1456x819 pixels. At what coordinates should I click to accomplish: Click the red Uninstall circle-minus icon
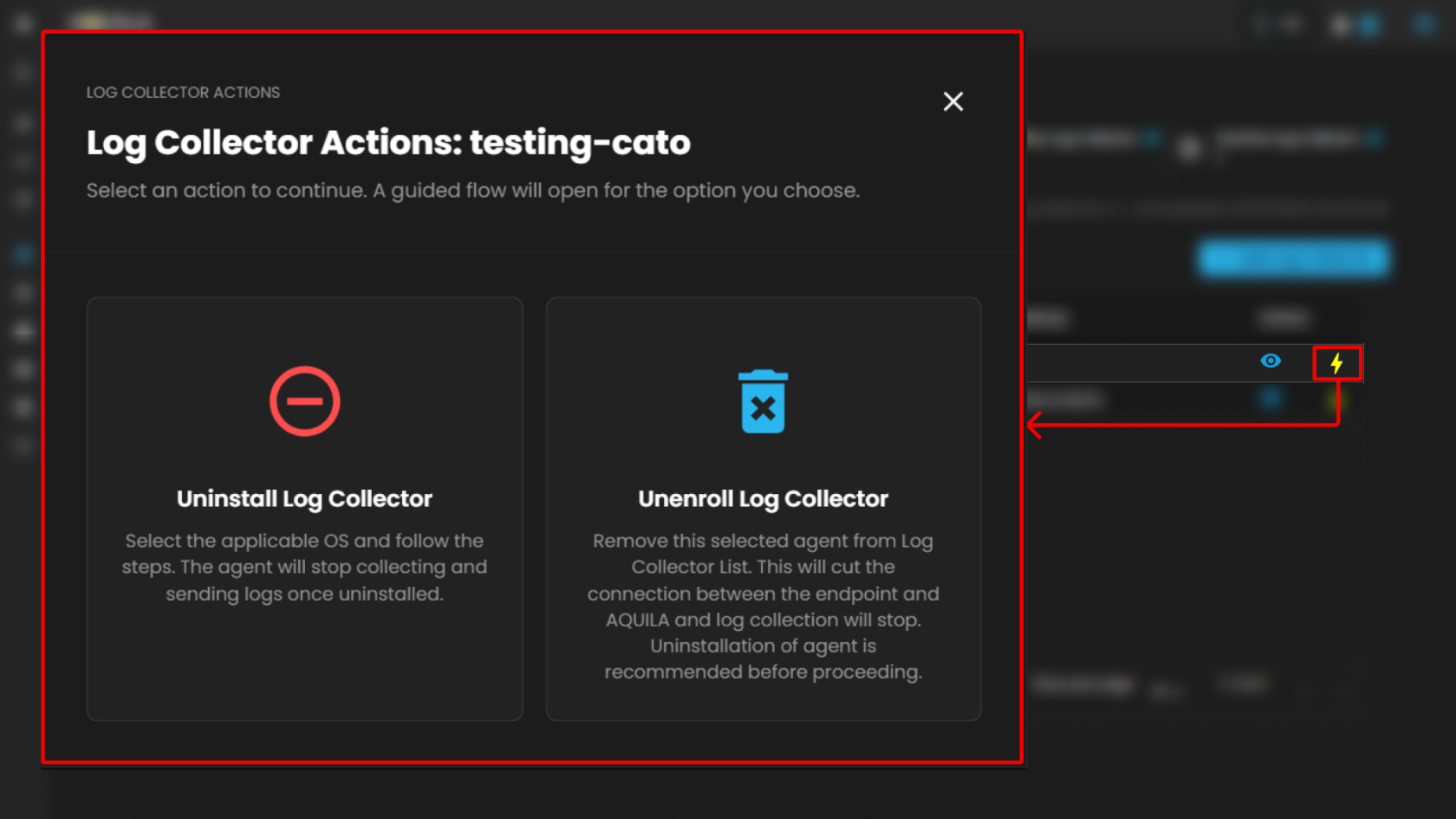point(304,401)
